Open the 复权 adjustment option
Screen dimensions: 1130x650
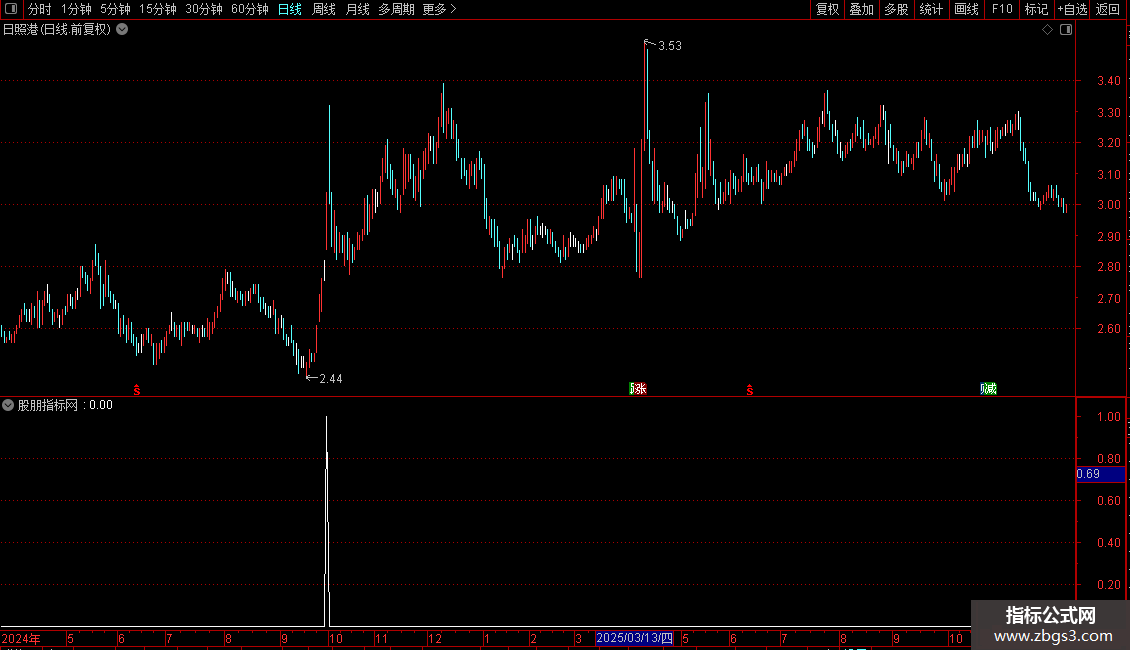tap(827, 9)
